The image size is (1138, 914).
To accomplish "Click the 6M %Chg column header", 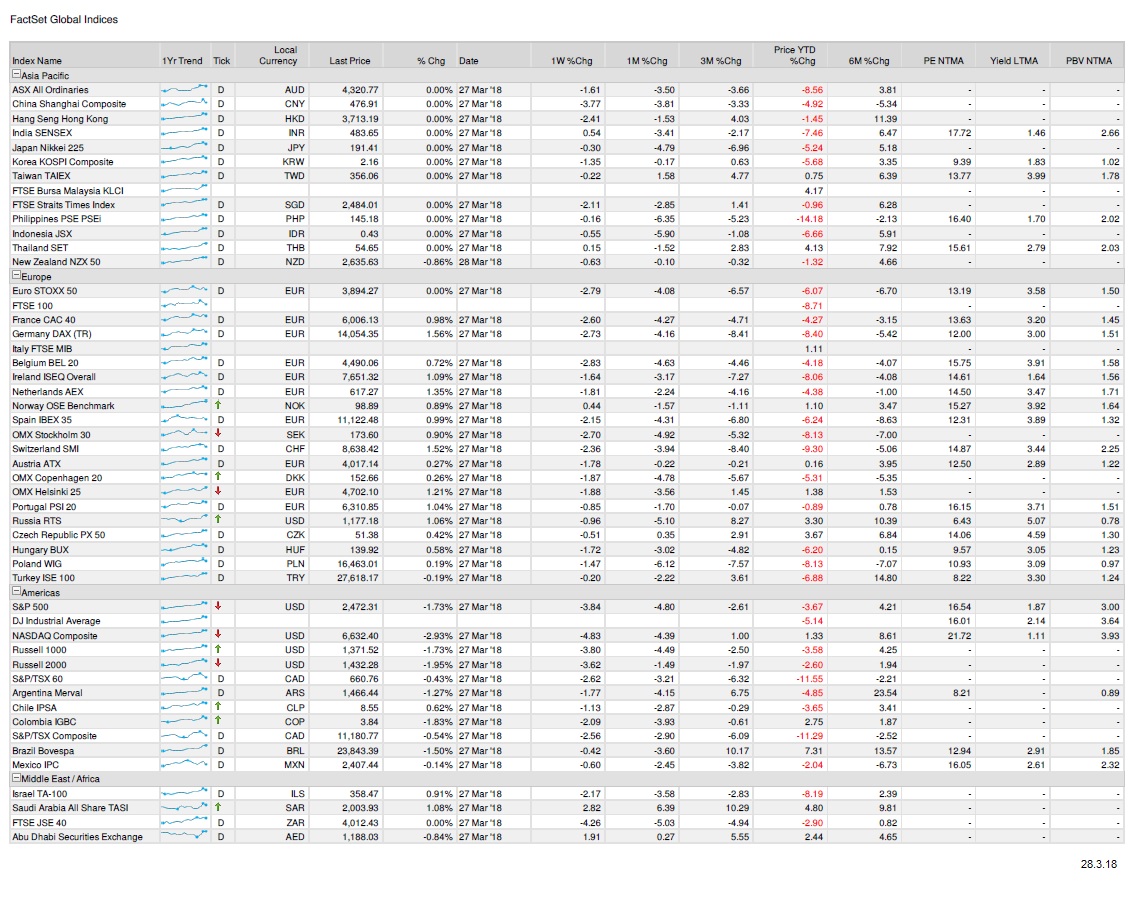I will [x=869, y=61].
